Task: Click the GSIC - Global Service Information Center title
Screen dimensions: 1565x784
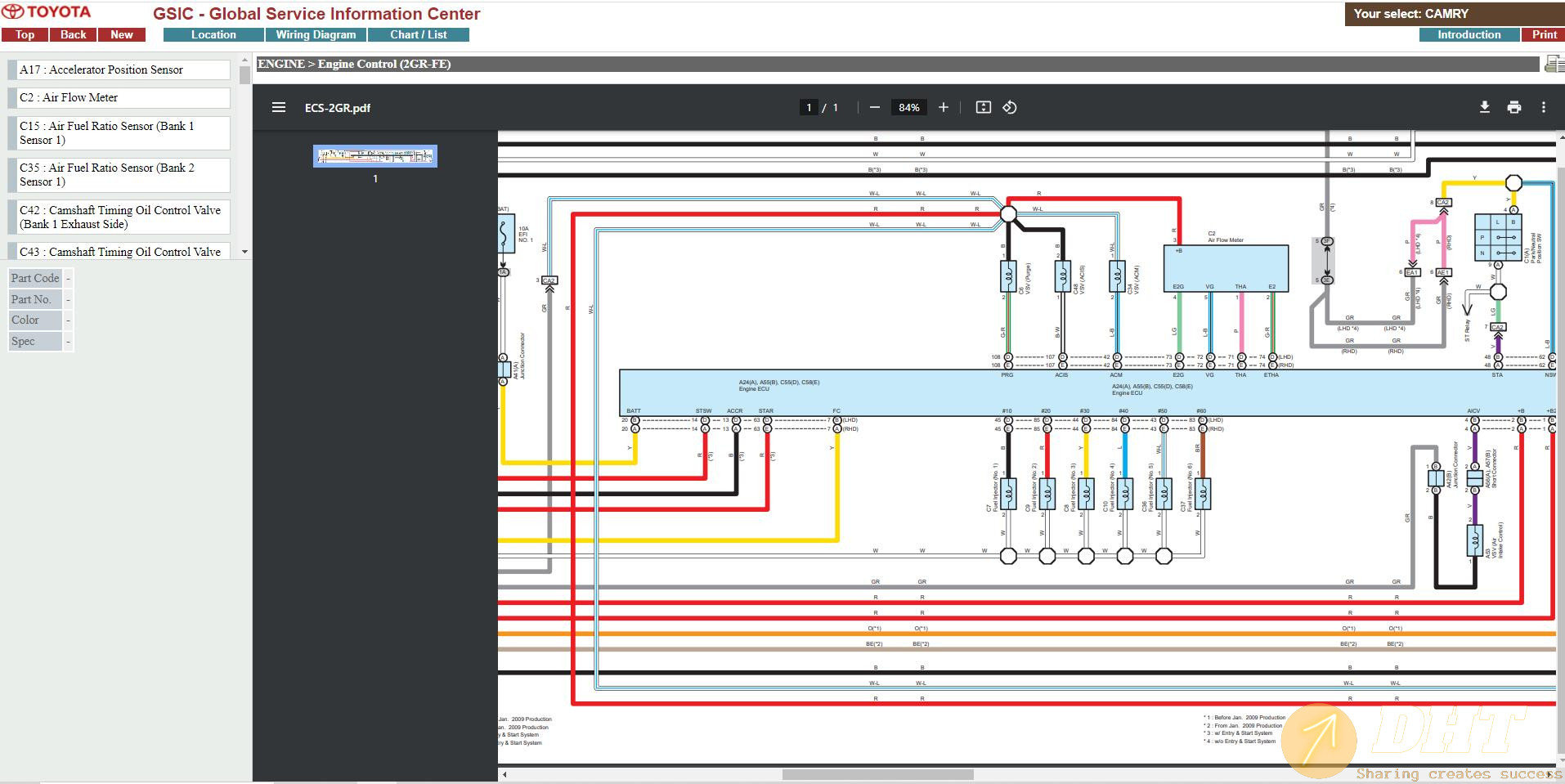Action: [316, 14]
